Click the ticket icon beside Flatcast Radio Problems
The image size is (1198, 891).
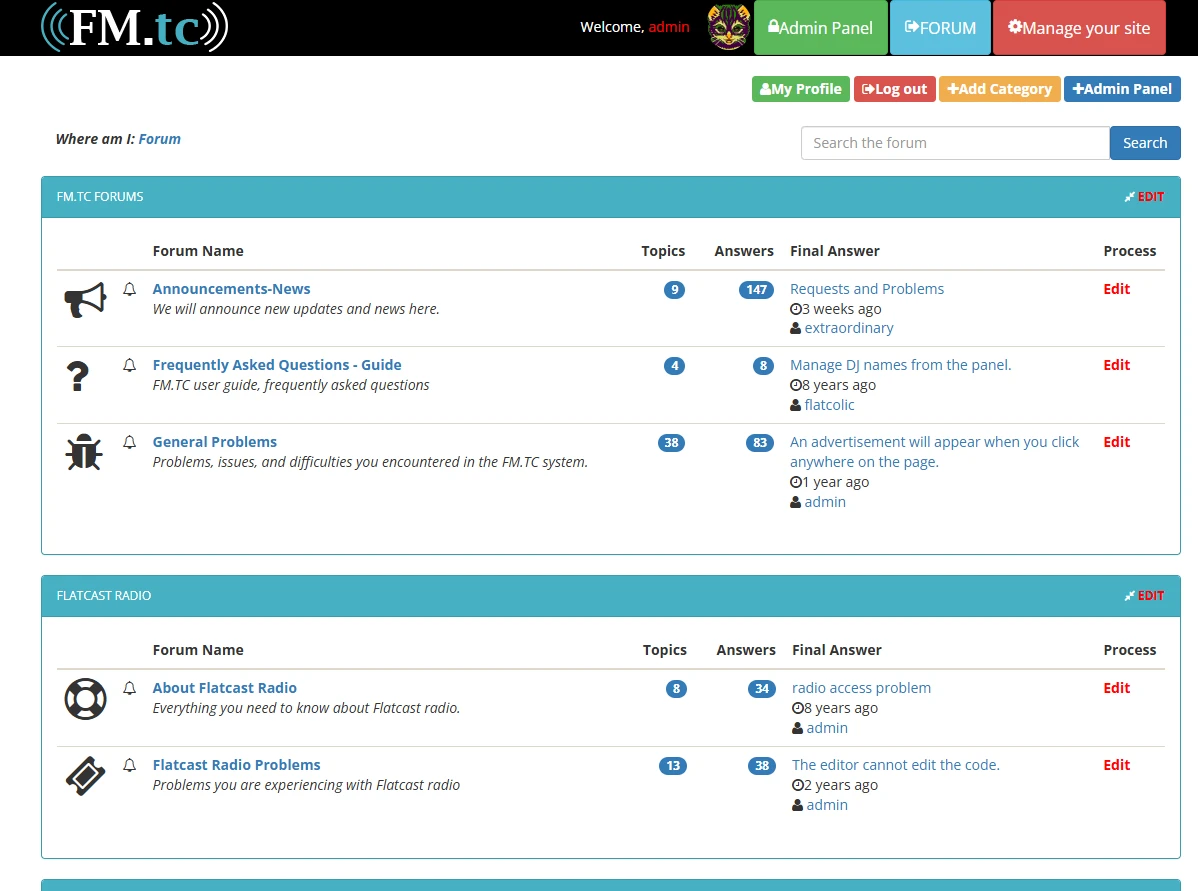point(85,775)
